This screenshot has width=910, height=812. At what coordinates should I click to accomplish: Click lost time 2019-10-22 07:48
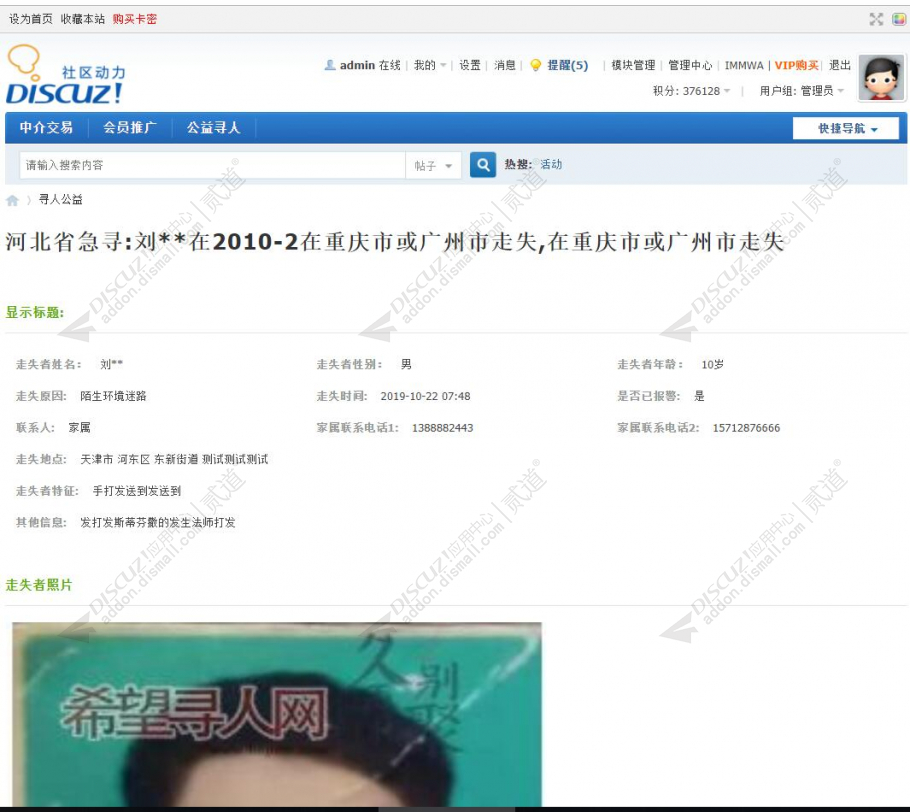tap(425, 396)
